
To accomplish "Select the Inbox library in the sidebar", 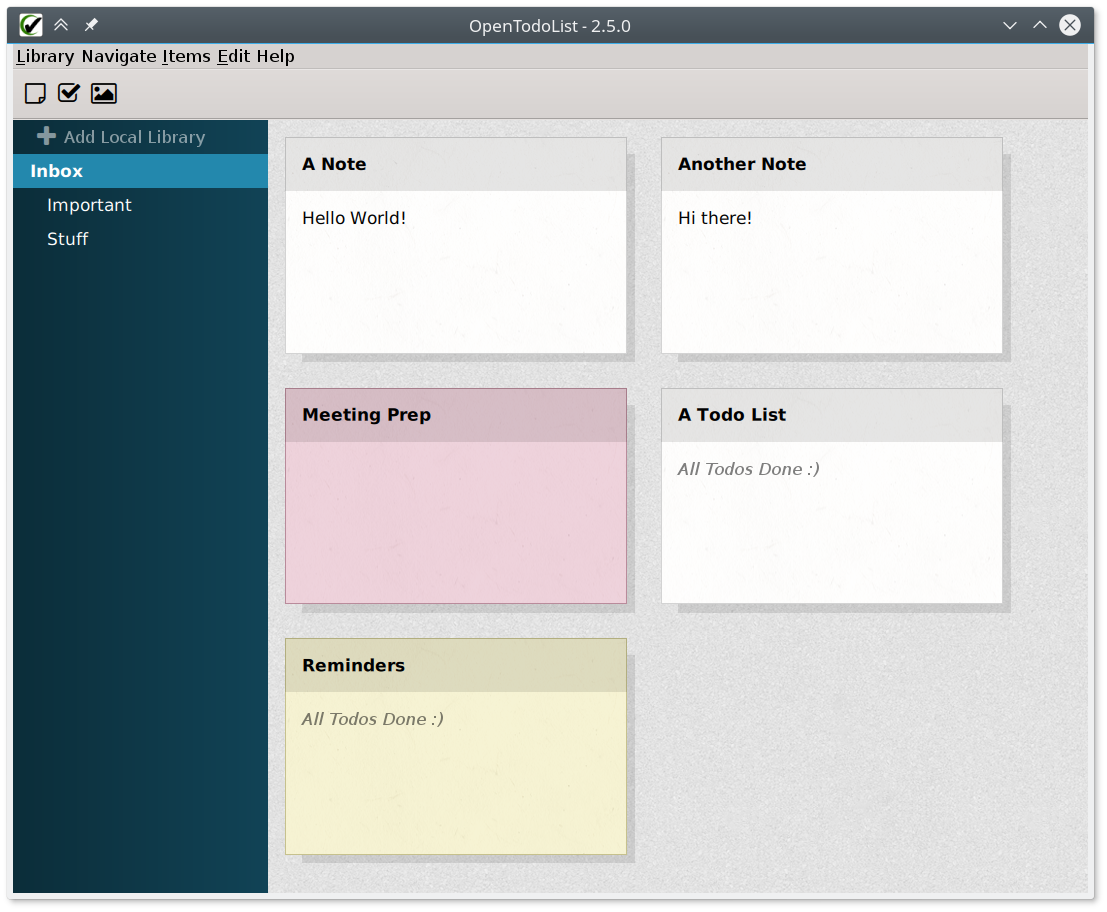I will (x=140, y=171).
